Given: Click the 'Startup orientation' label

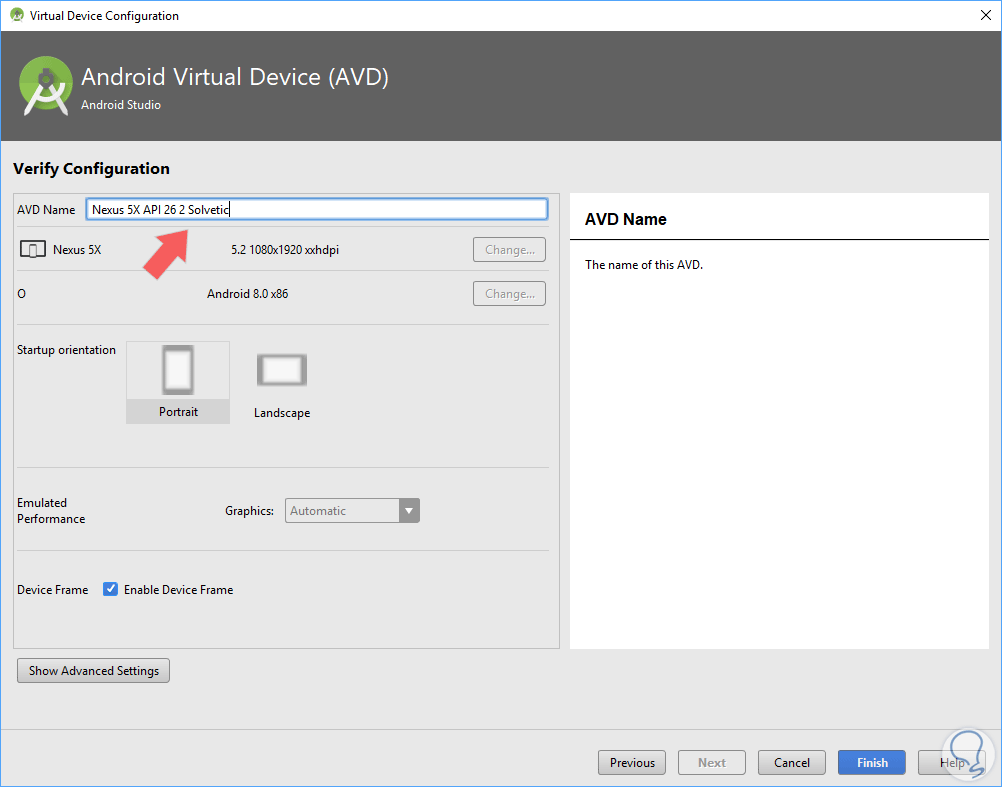Looking at the screenshot, I should point(66,350).
